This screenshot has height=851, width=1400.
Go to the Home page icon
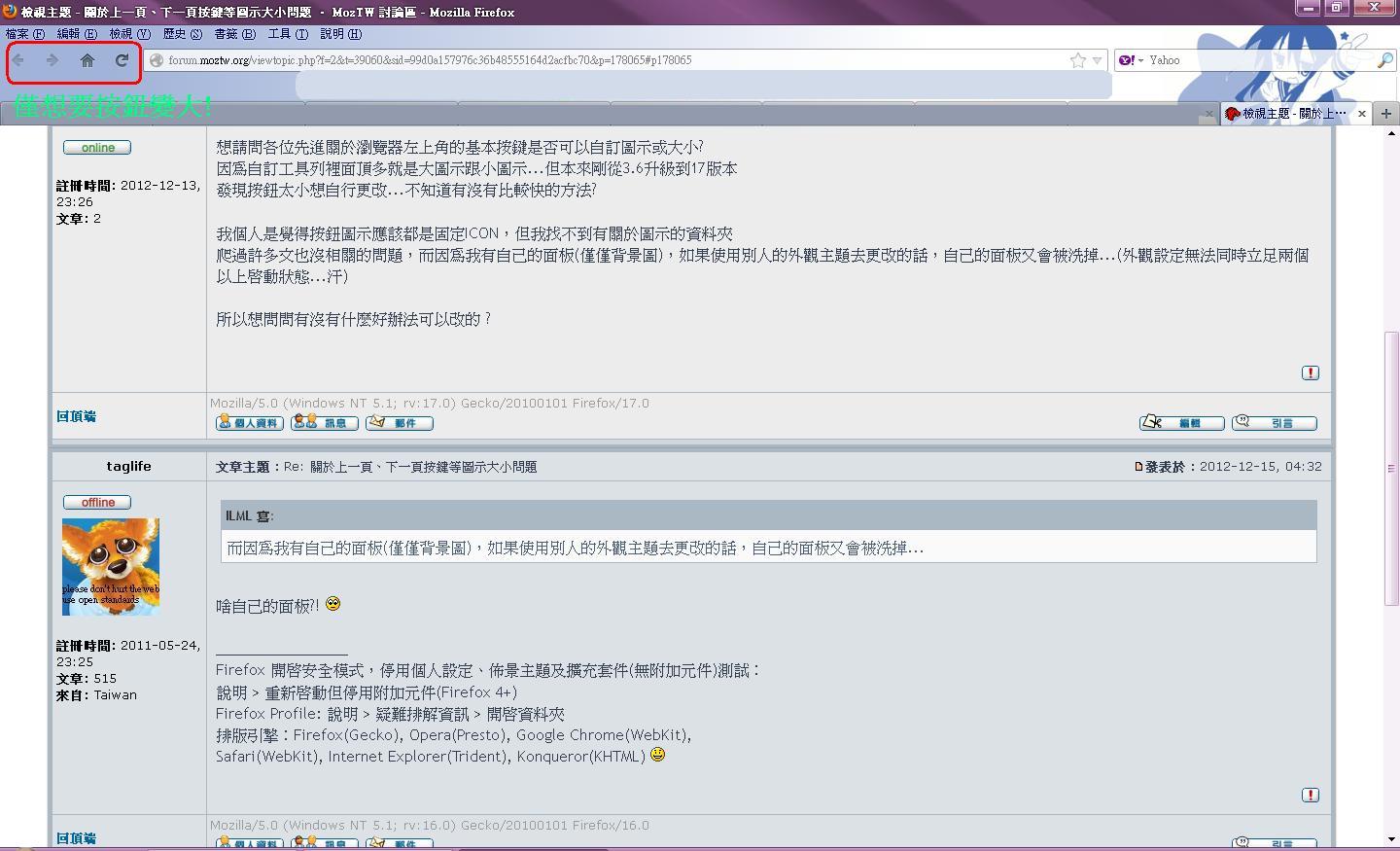[x=87, y=60]
